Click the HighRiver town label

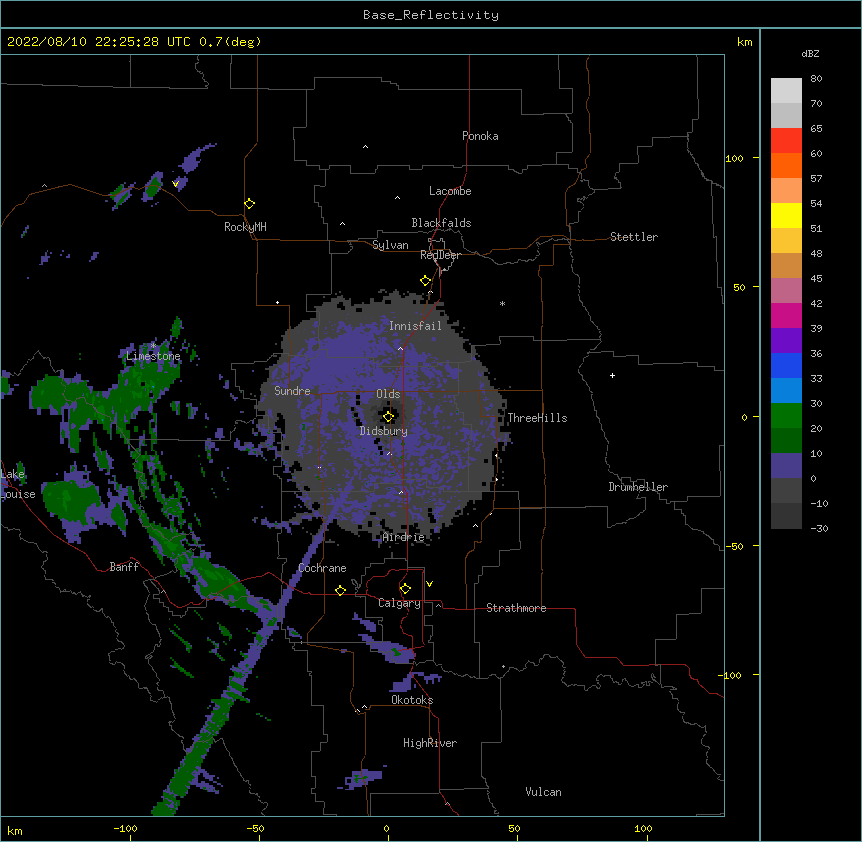click(x=430, y=743)
